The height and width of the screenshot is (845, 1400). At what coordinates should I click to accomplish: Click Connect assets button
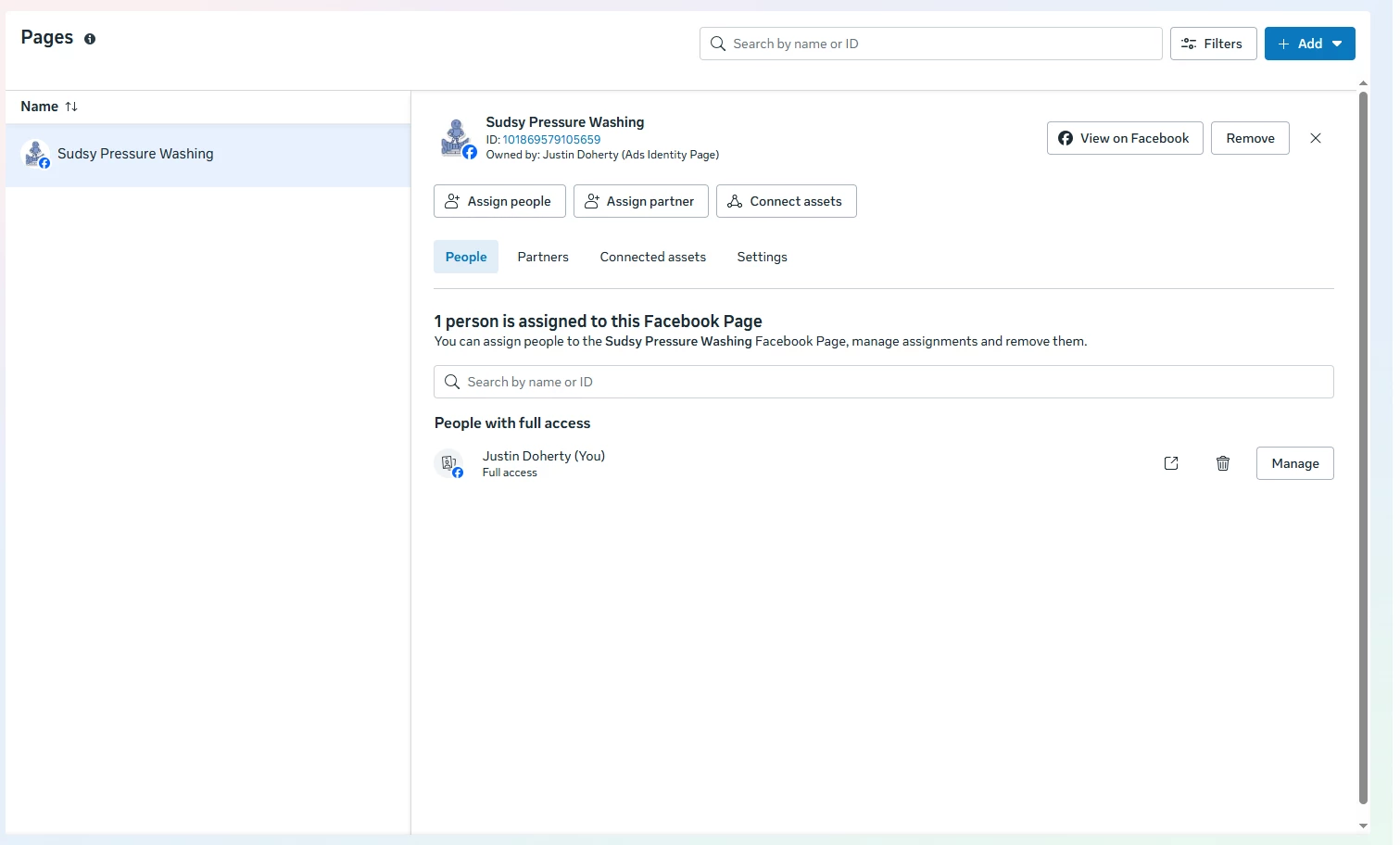tap(786, 201)
